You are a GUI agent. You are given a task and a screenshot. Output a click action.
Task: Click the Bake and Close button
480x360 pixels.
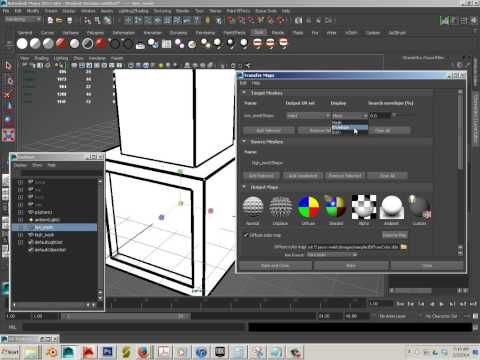275,266
